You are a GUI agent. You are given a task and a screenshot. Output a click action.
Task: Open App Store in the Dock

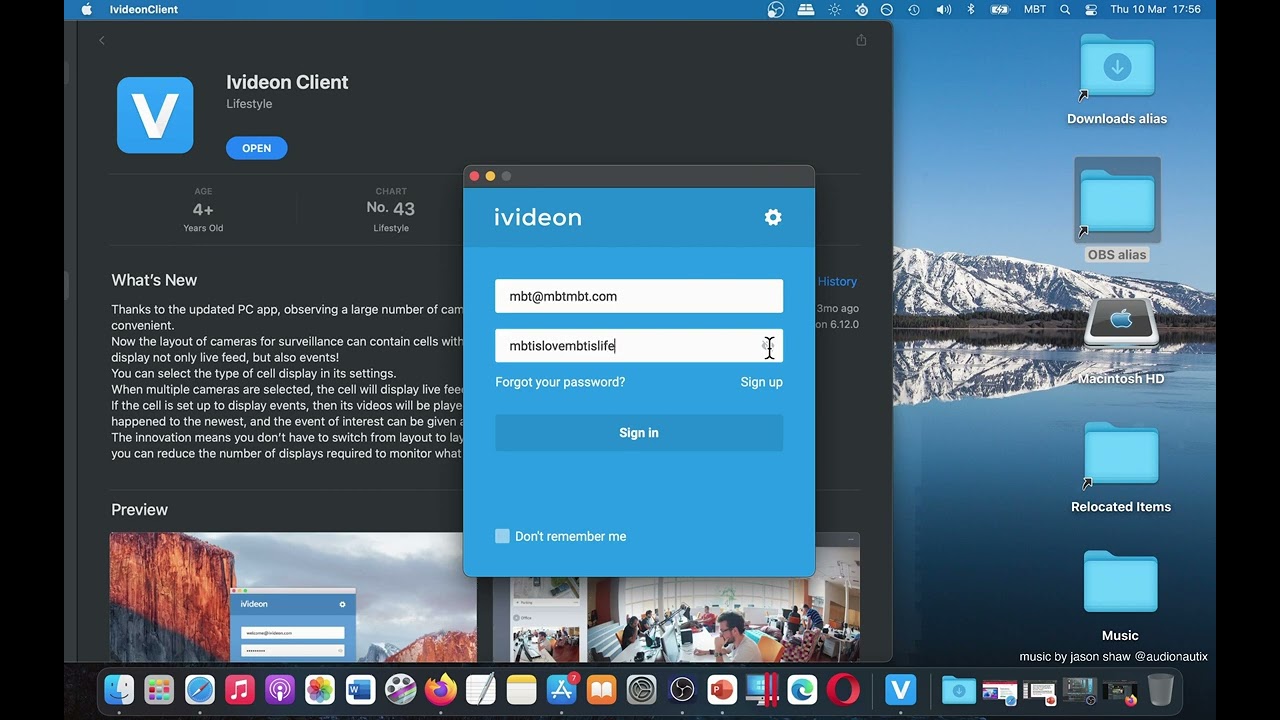pos(561,690)
